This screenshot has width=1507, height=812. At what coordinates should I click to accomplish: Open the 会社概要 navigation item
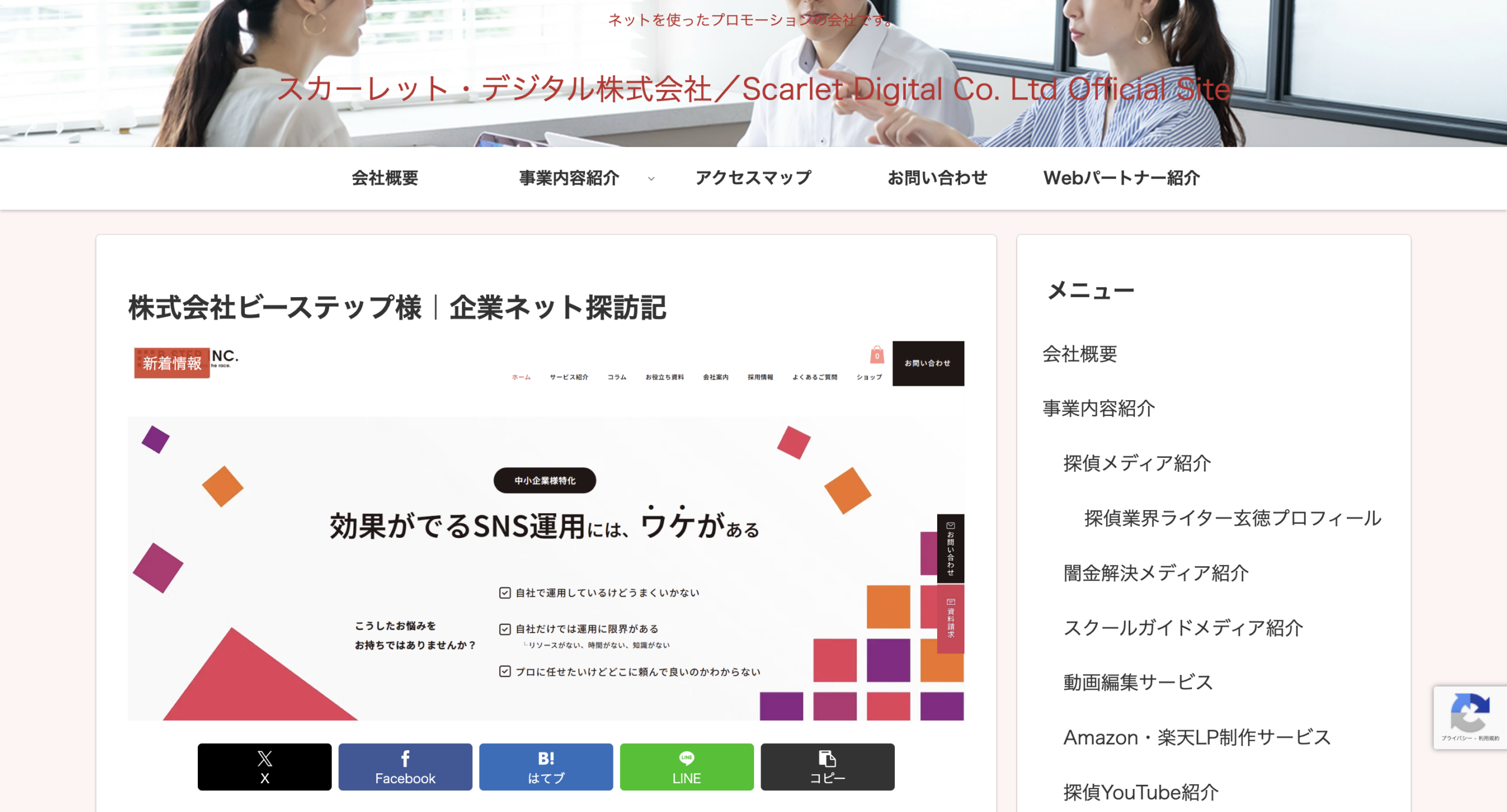pos(385,178)
